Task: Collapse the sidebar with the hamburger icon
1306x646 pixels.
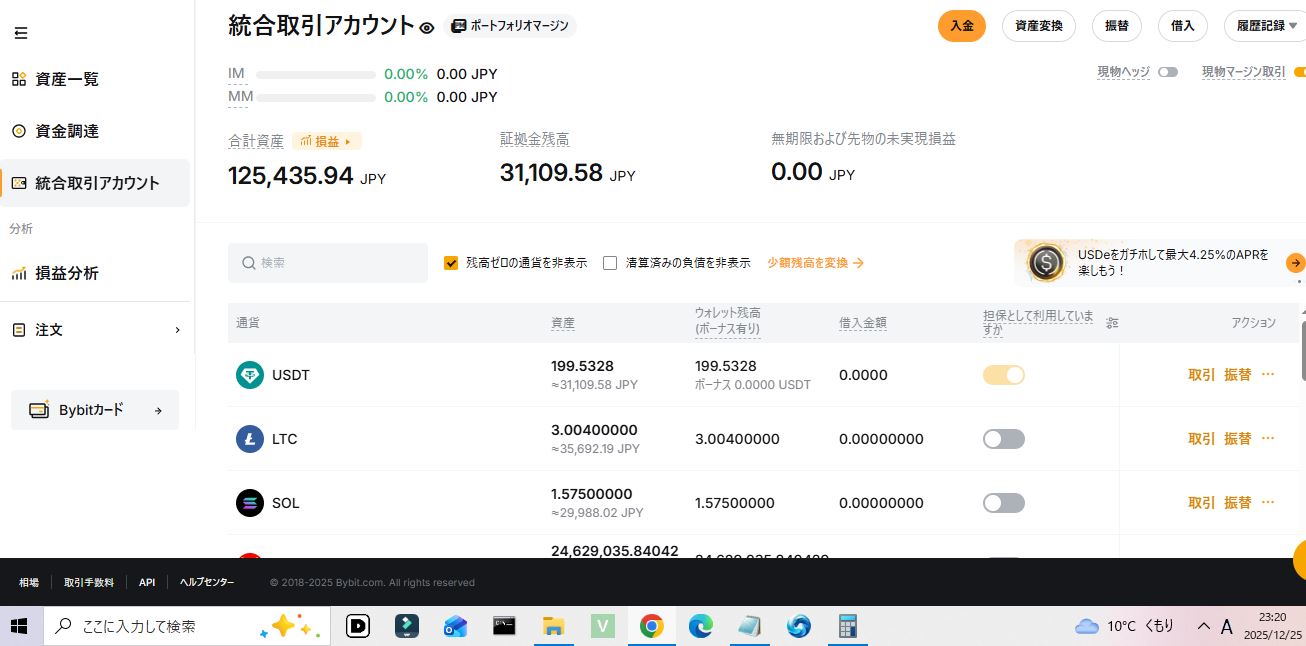Action: (x=20, y=33)
